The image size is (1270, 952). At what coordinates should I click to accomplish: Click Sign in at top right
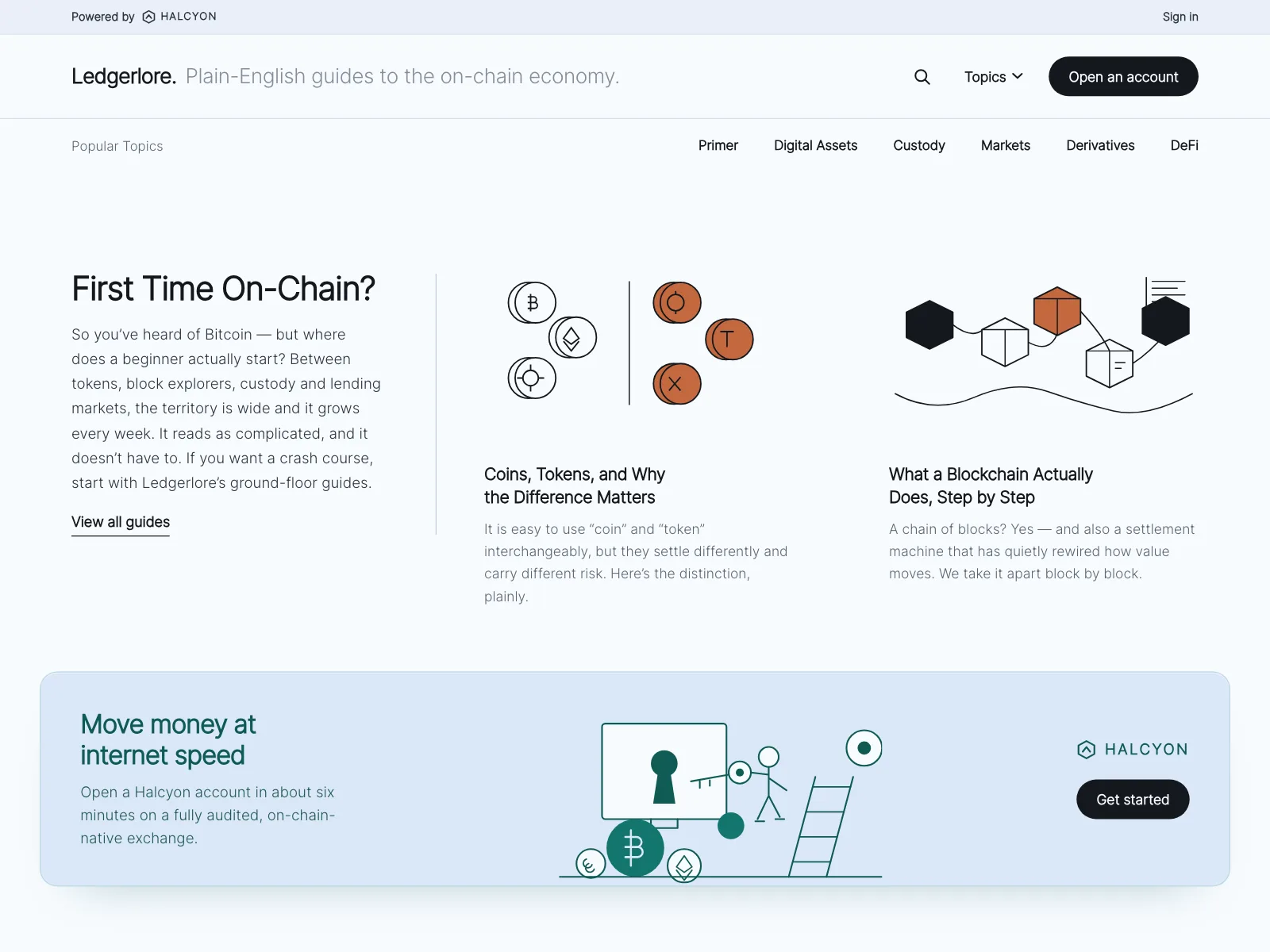pos(1180,17)
